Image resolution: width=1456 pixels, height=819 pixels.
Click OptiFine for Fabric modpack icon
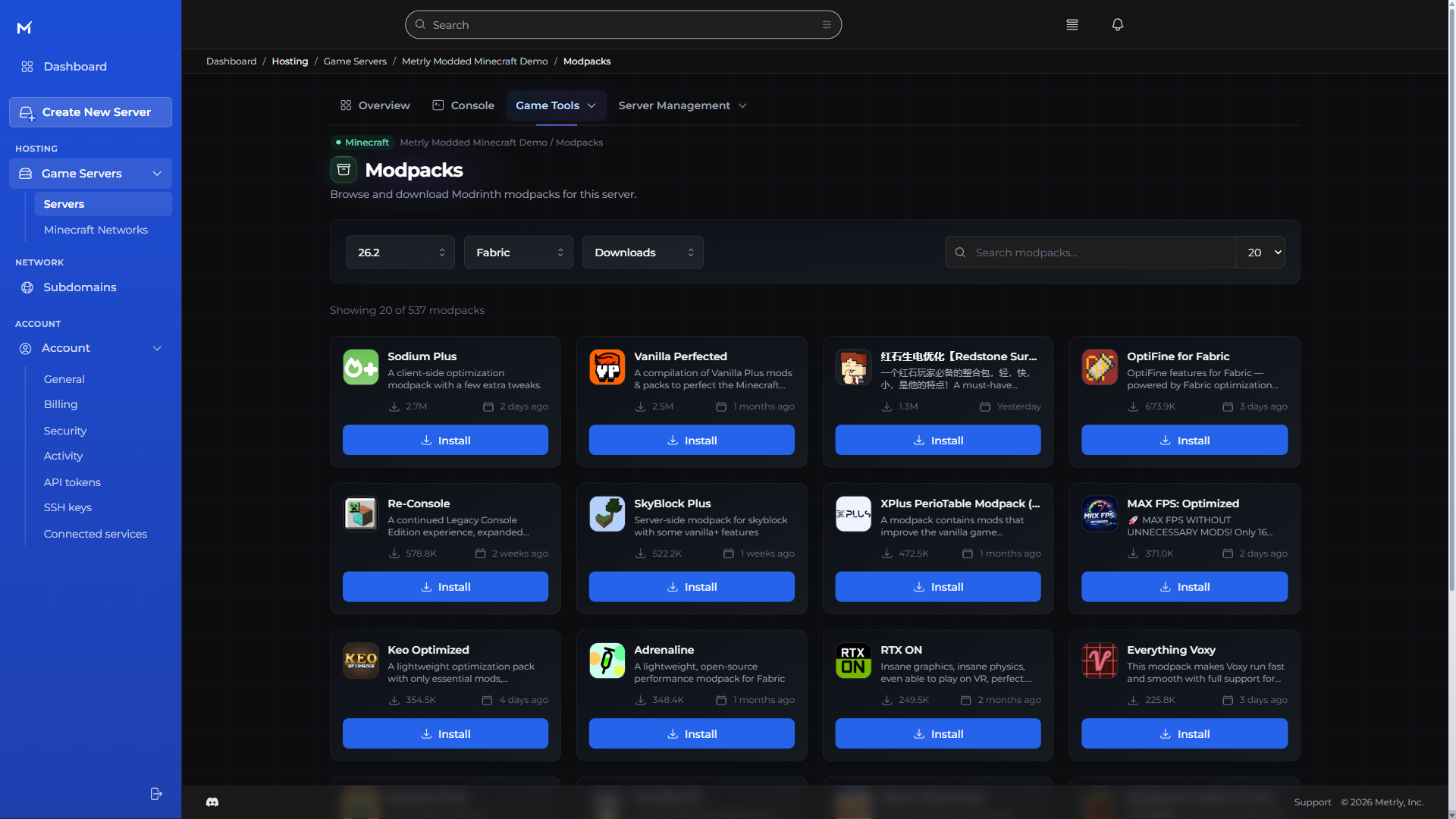click(1100, 367)
